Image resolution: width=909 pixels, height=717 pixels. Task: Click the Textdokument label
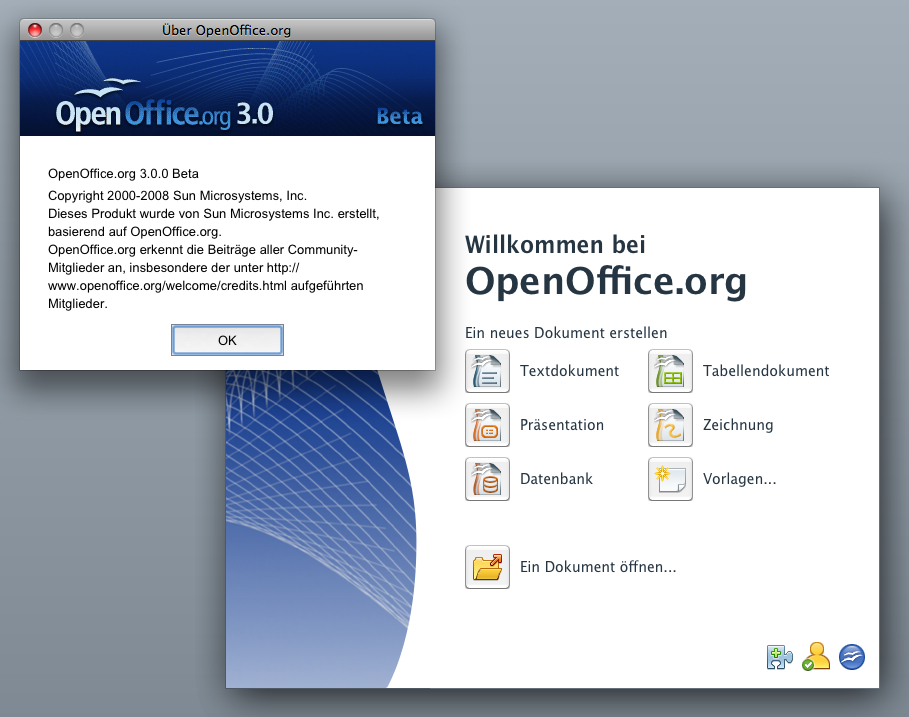(569, 371)
